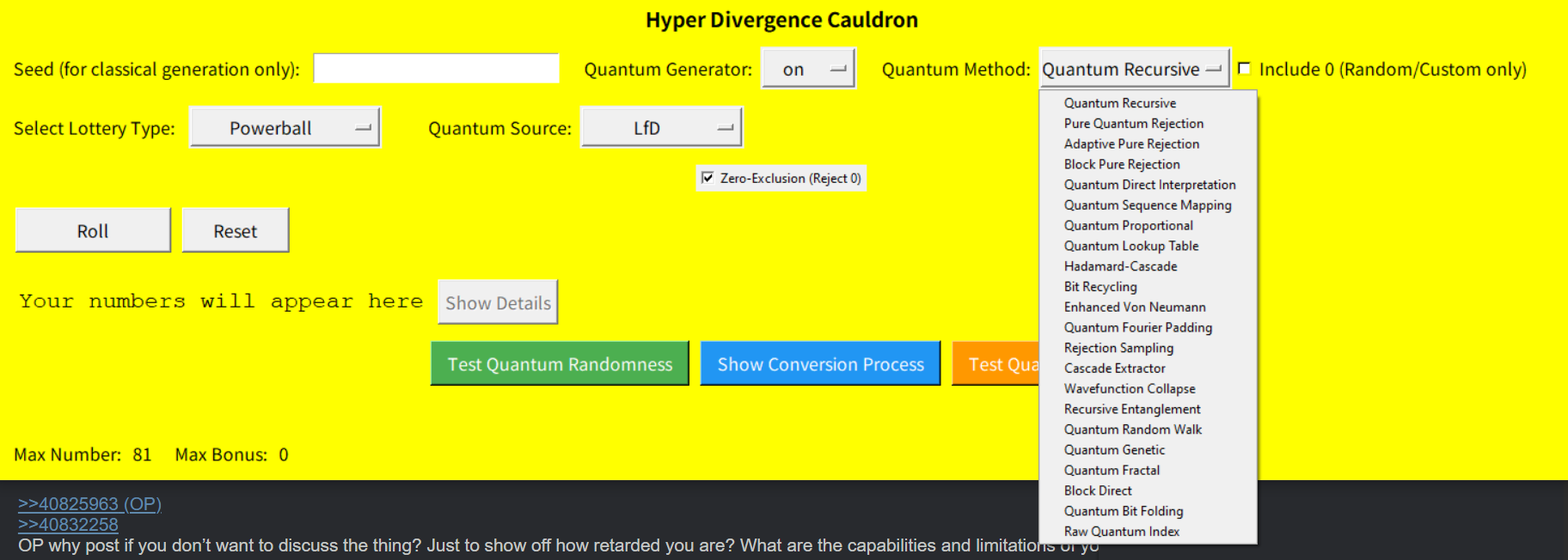Pick Wavefunction Collapse option

[x=1148, y=389]
